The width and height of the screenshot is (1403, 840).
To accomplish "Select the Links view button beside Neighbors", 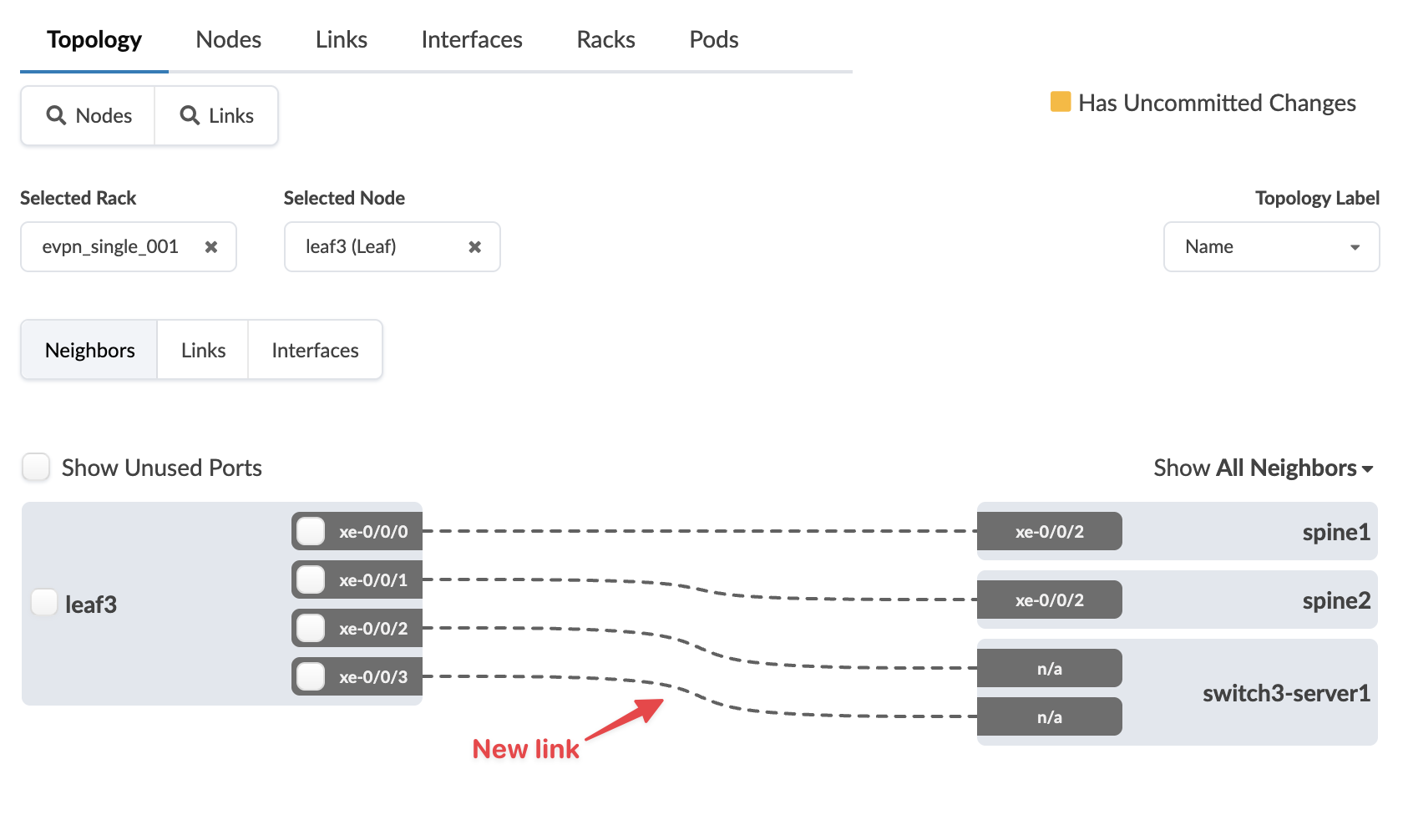I will (x=203, y=351).
